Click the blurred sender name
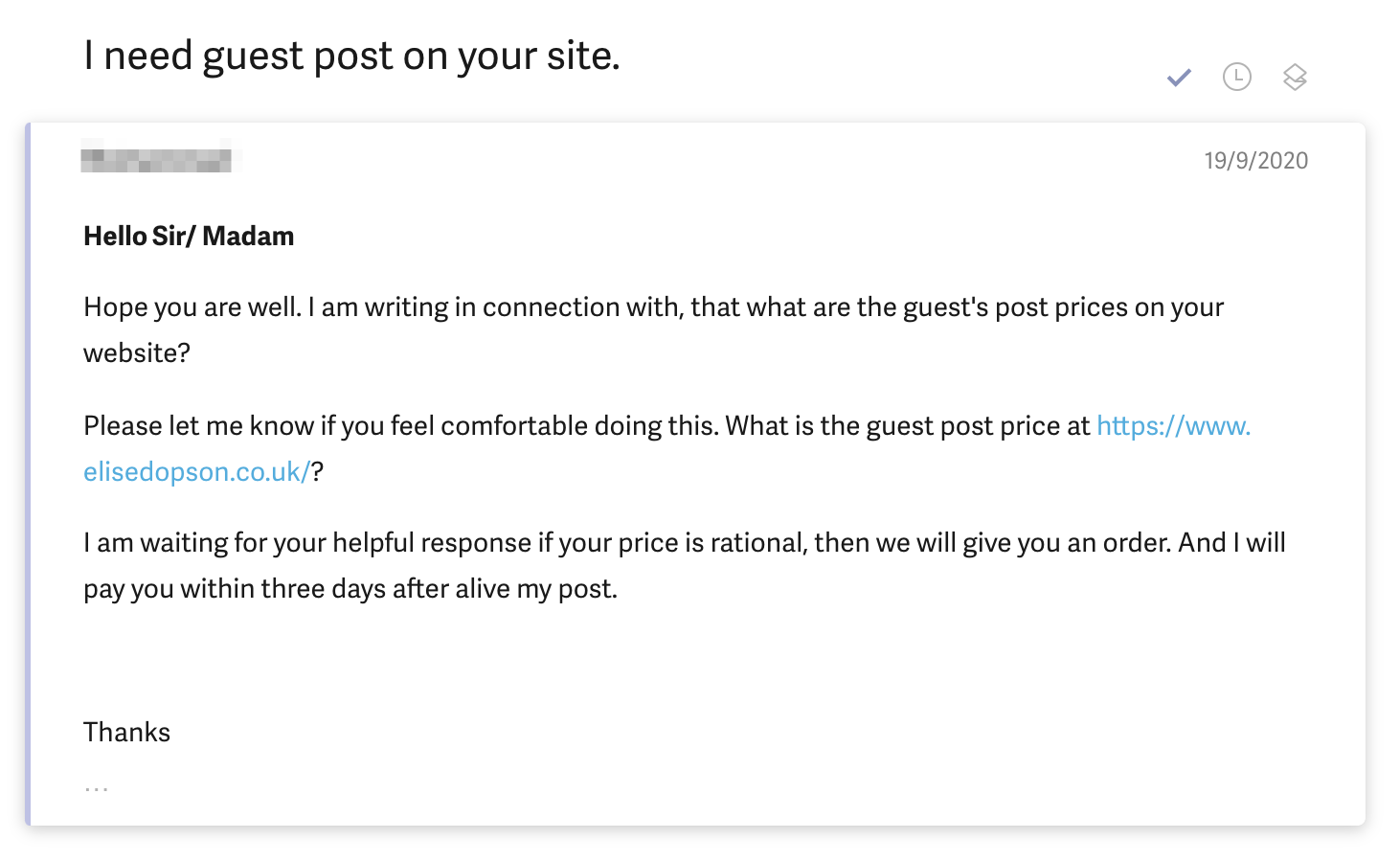 (156, 156)
